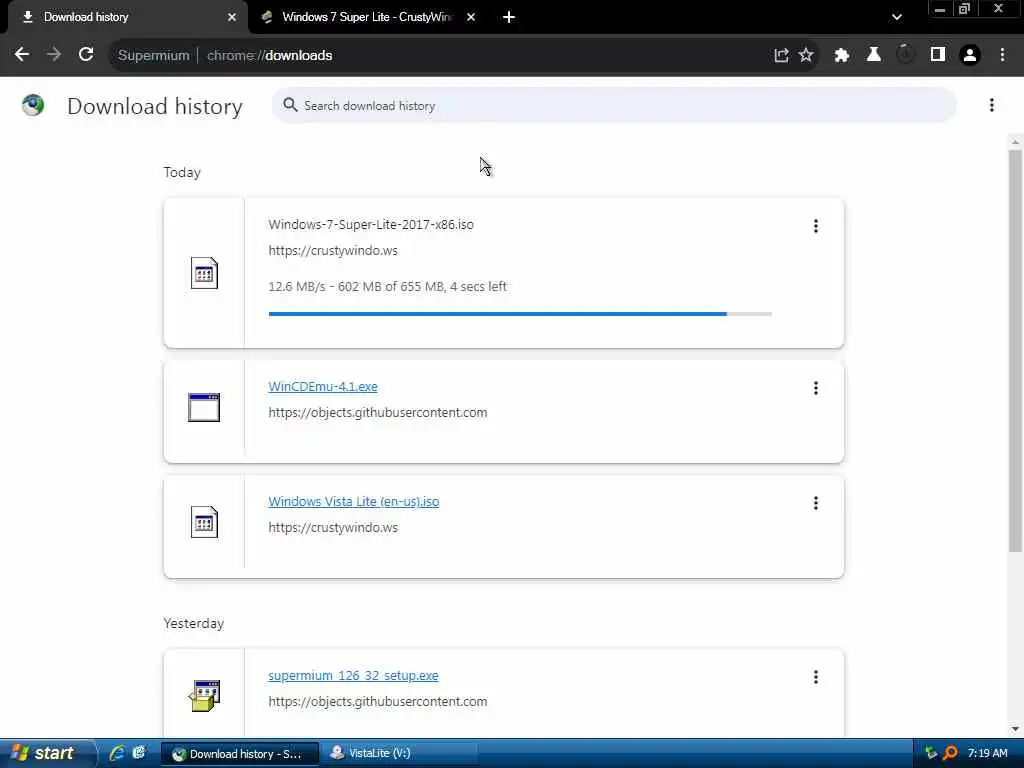Click the crustywindo.ws URL under Vista Lite ISO
The image size is (1024, 768).
coord(333,528)
